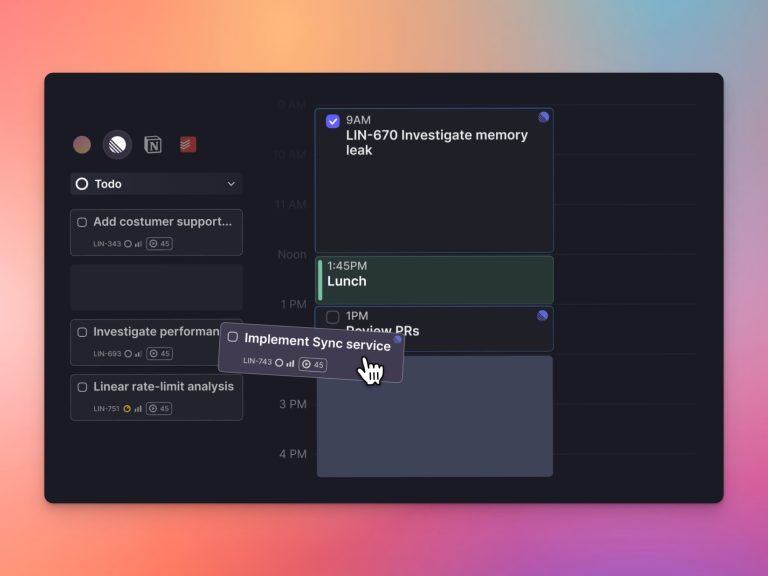Open the red Todoist integration icon
The image size is (768, 576).
[x=188, y=145]
